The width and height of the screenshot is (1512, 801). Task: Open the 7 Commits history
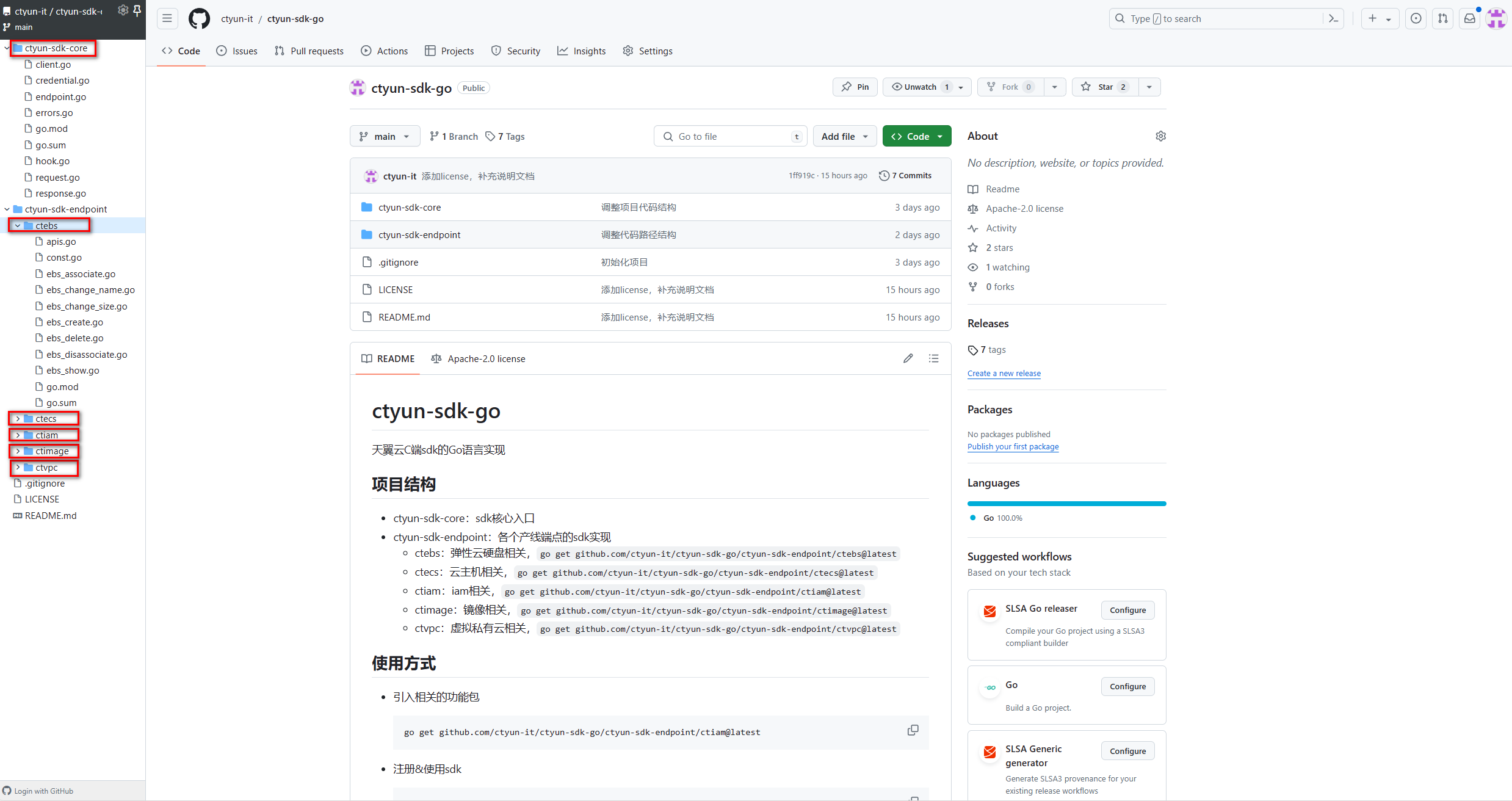(905, 176)
